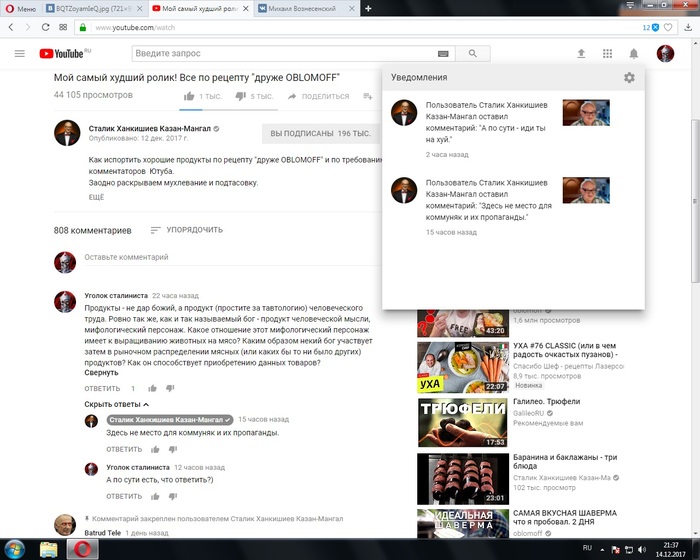
Task: Open the YouTube hamburger guide menu
Action: pyautogui.click(x=20, y=54)
